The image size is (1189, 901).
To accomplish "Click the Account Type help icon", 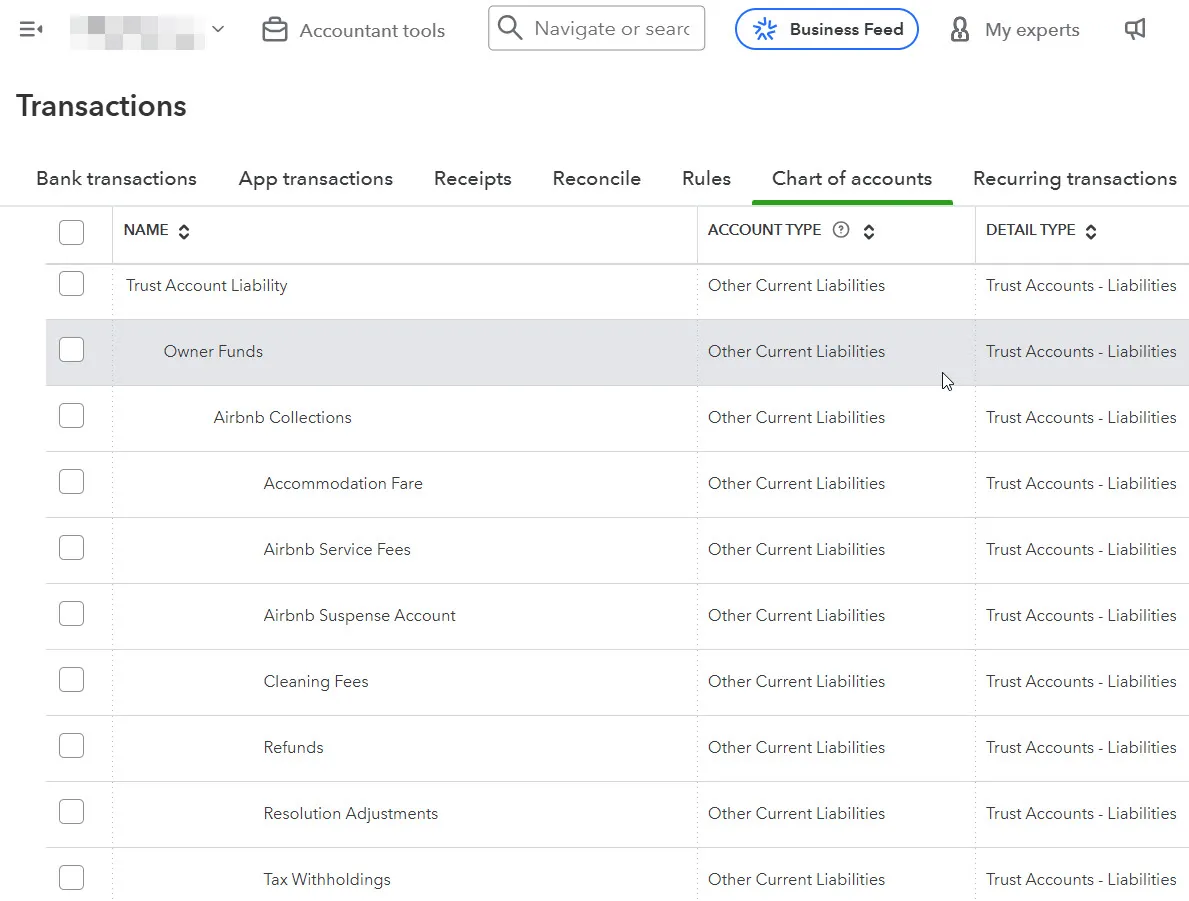I will [841, 230].
